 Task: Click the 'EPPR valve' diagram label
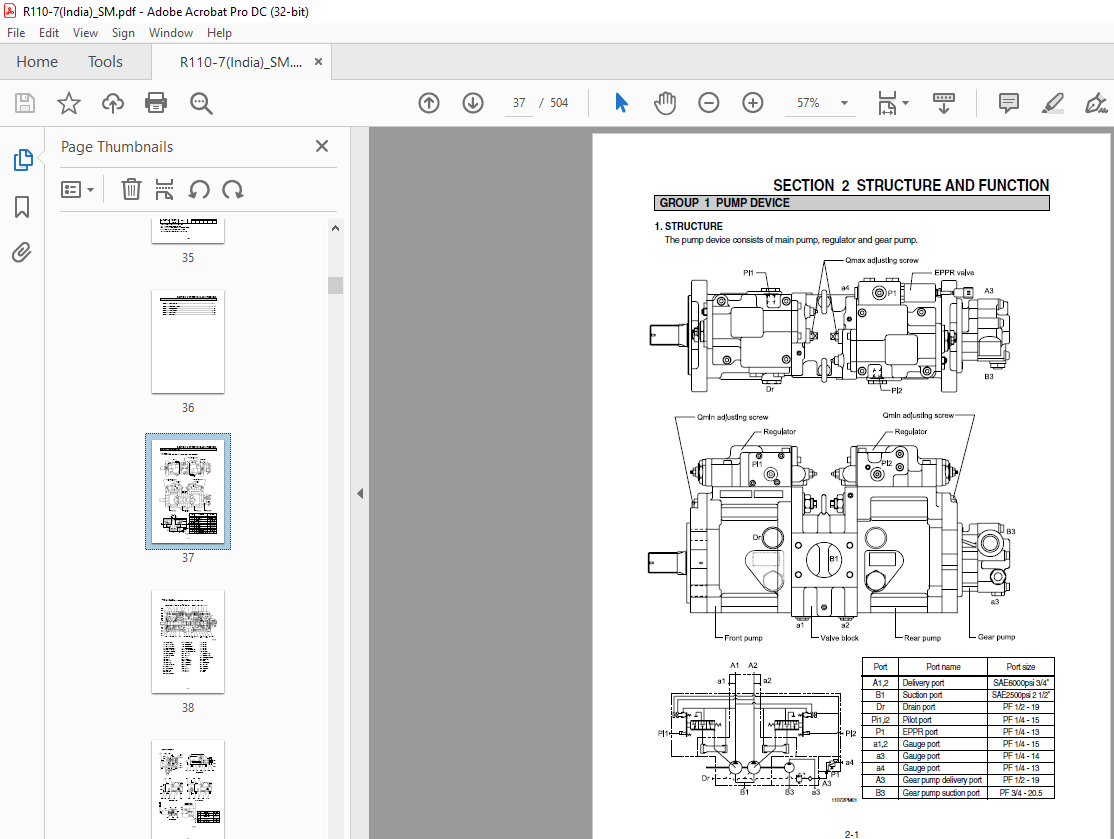pos(954,273)
